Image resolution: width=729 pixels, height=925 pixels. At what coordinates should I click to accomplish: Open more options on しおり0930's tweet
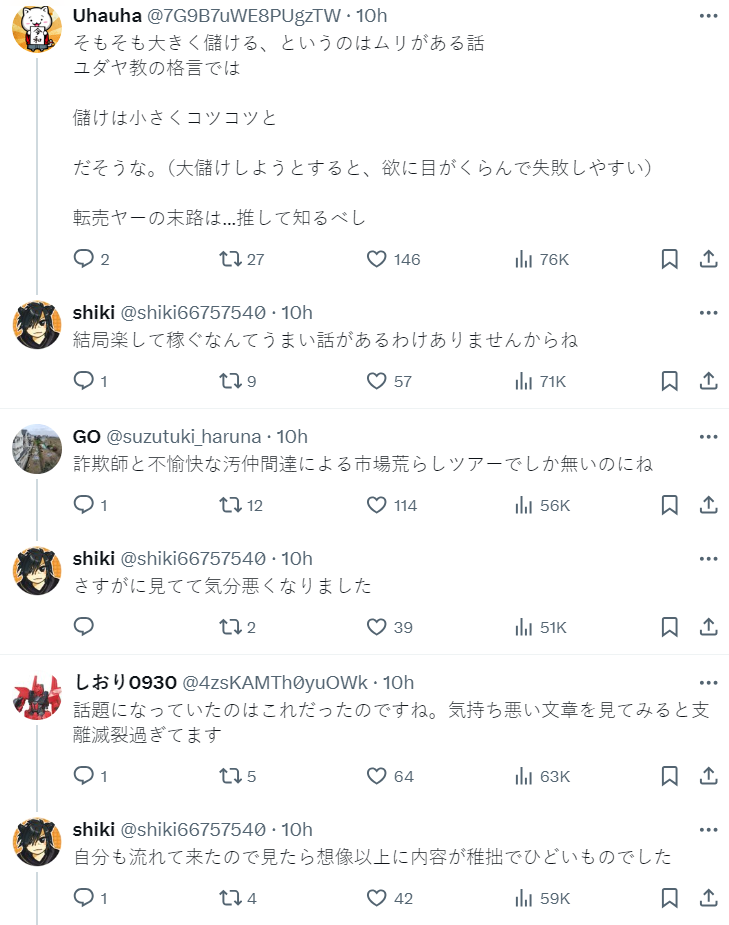[x=708, y=682]
